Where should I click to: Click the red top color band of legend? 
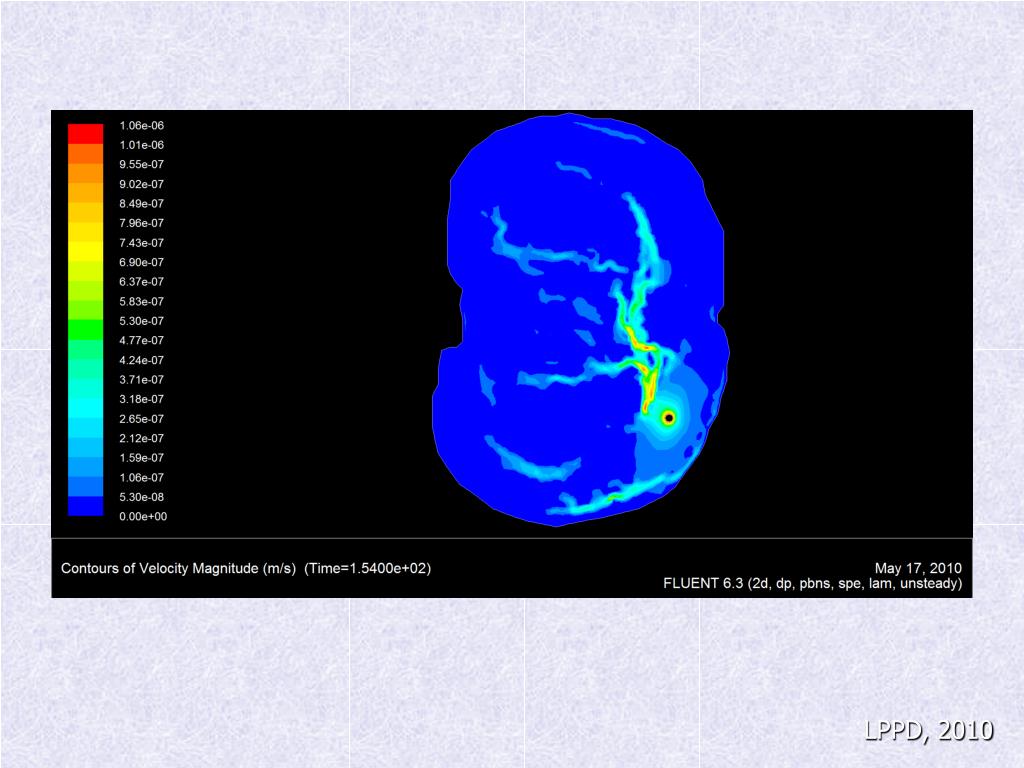coord(86,133)
